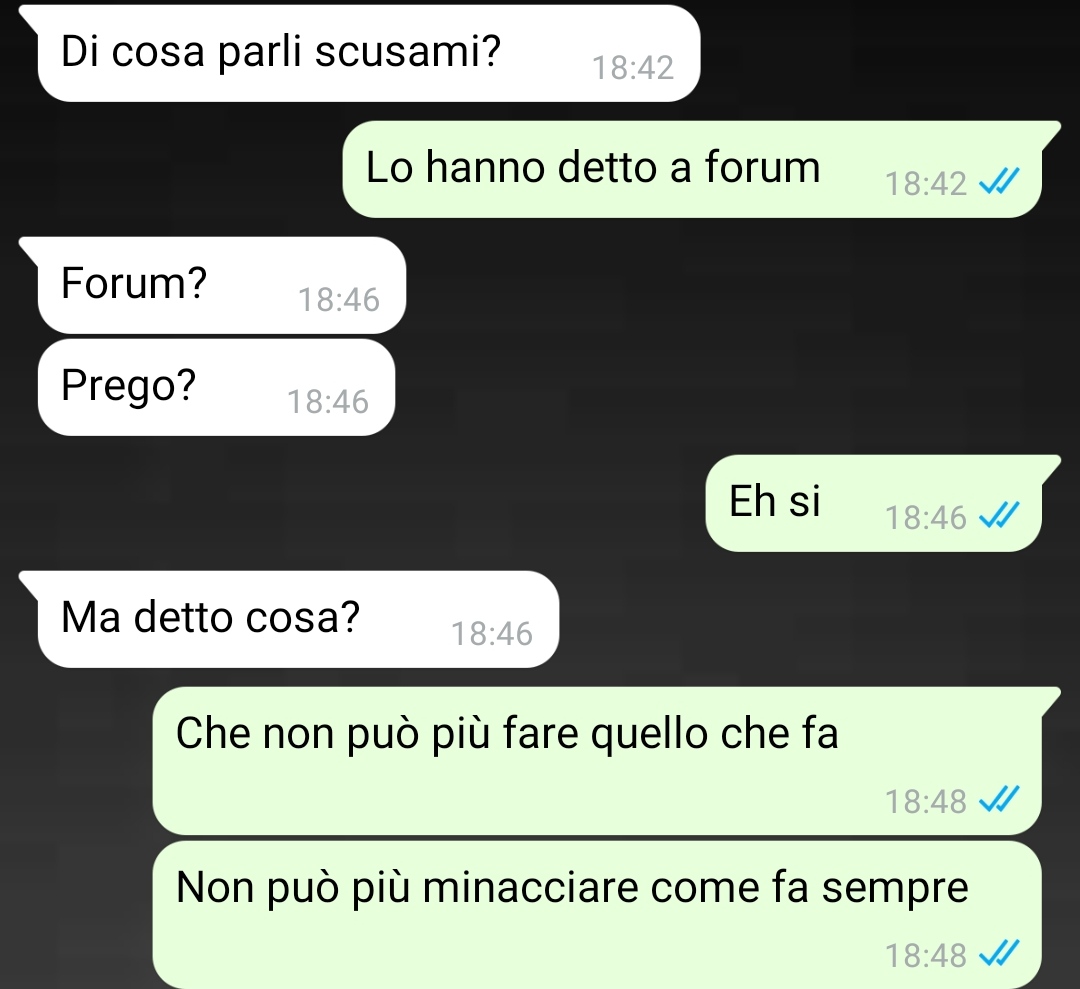
Task: Tap the 18:48 timestamp on 'Non può più minacciare'
Action: pos(926,956)
